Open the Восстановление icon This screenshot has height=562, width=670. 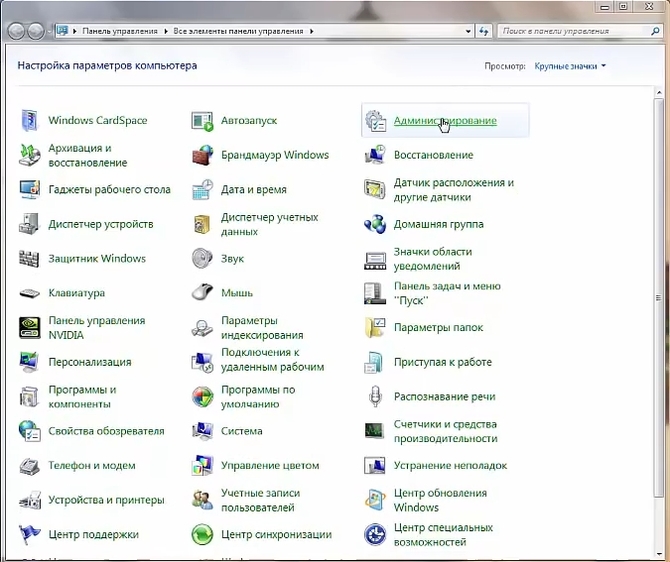pyautogui.click(x=375, y=155)
